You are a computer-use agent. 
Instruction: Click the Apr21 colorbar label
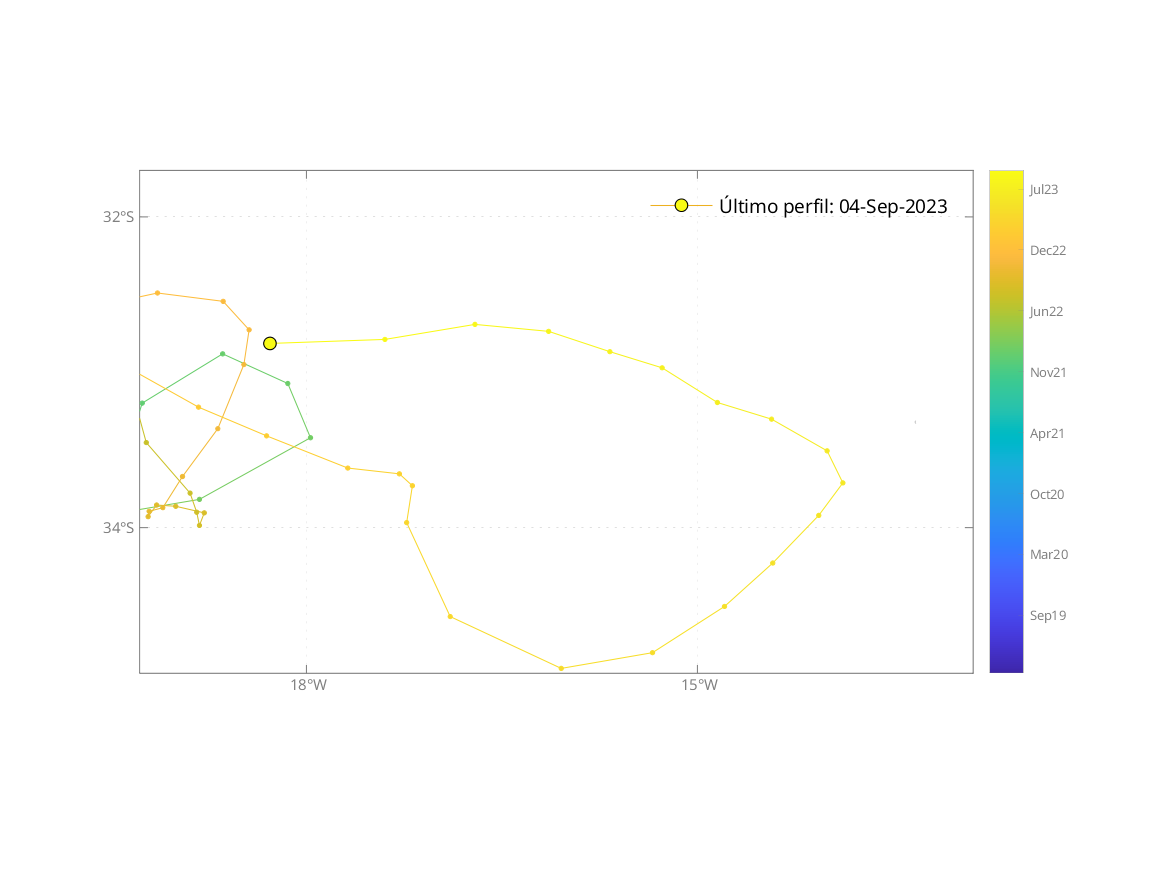tap(1047, 433)
